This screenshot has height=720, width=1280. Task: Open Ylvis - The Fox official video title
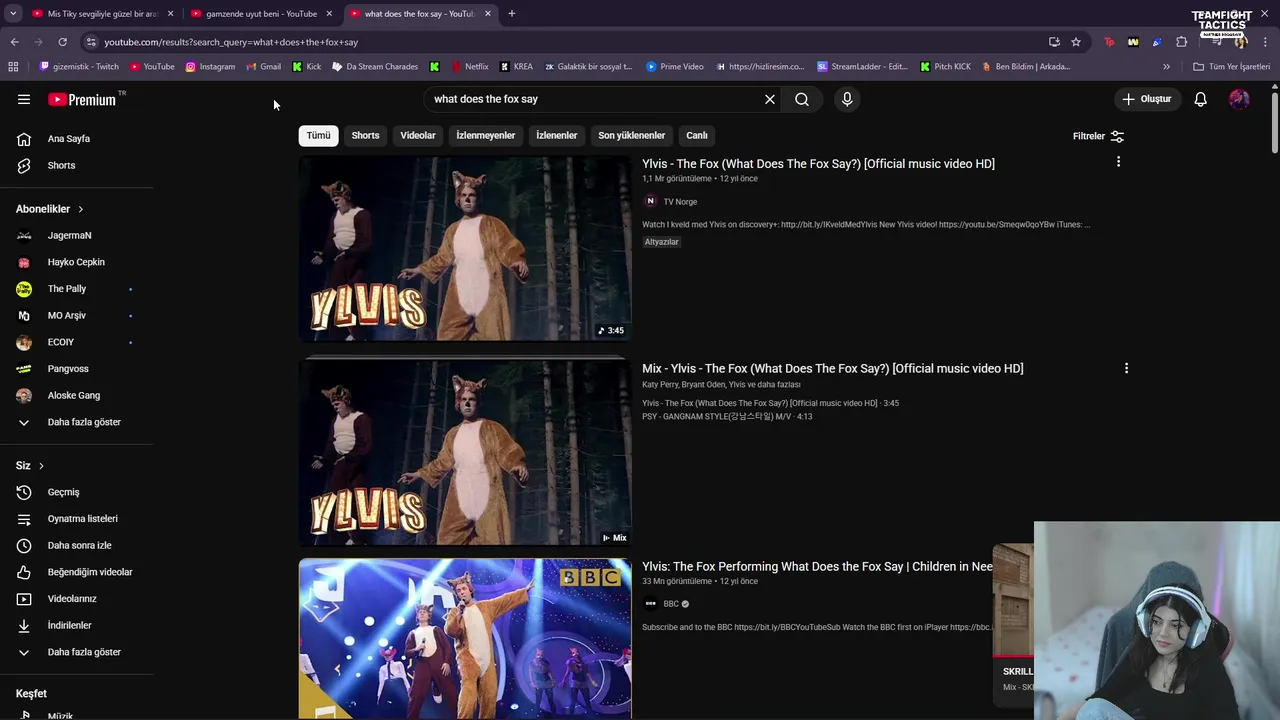pos(818,164)
